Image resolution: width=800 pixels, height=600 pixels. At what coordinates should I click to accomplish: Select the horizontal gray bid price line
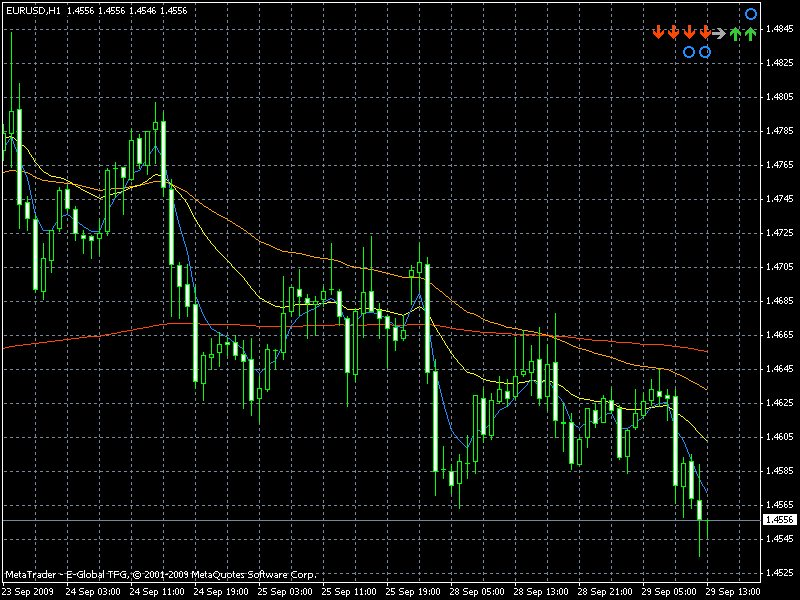pos(382,520)
